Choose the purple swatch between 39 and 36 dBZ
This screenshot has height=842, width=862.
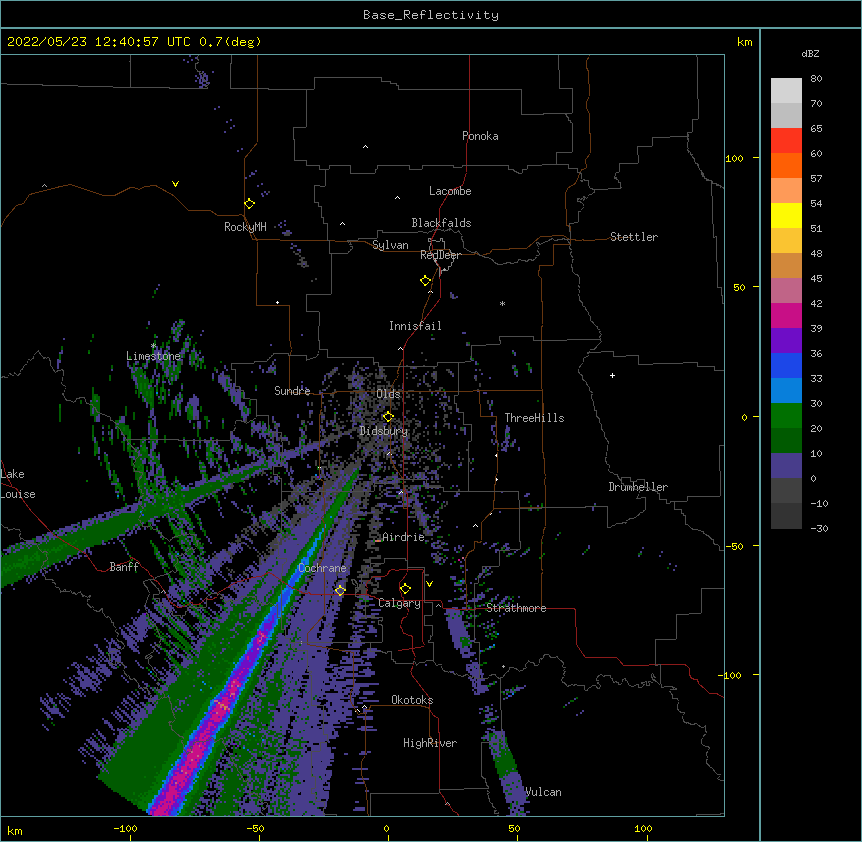click(x=786, y=341)
